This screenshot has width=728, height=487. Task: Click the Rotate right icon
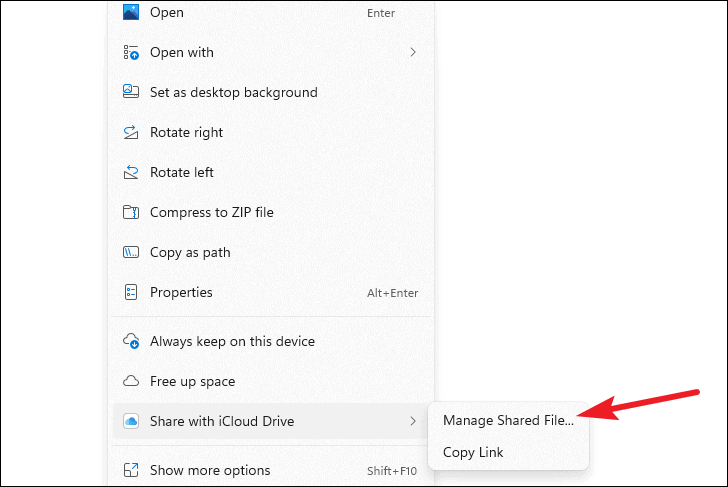[x=131, y=132]
